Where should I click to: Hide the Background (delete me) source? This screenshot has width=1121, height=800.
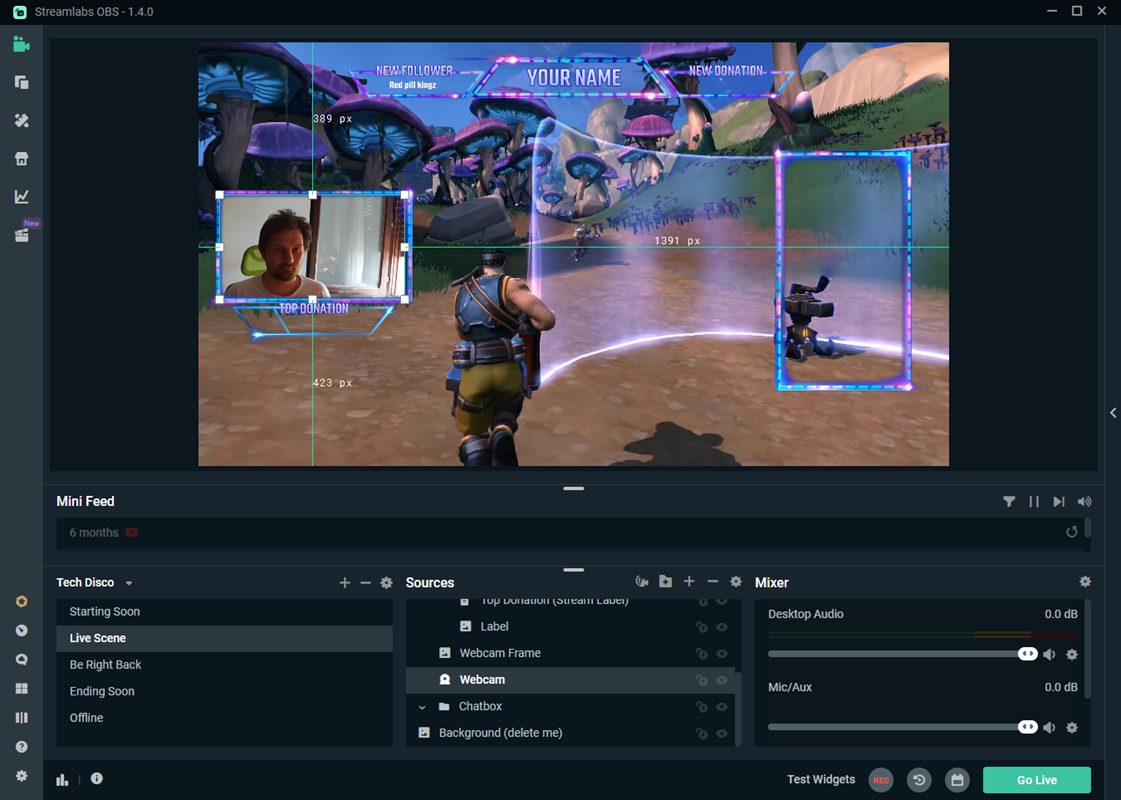tap(722, 733)
